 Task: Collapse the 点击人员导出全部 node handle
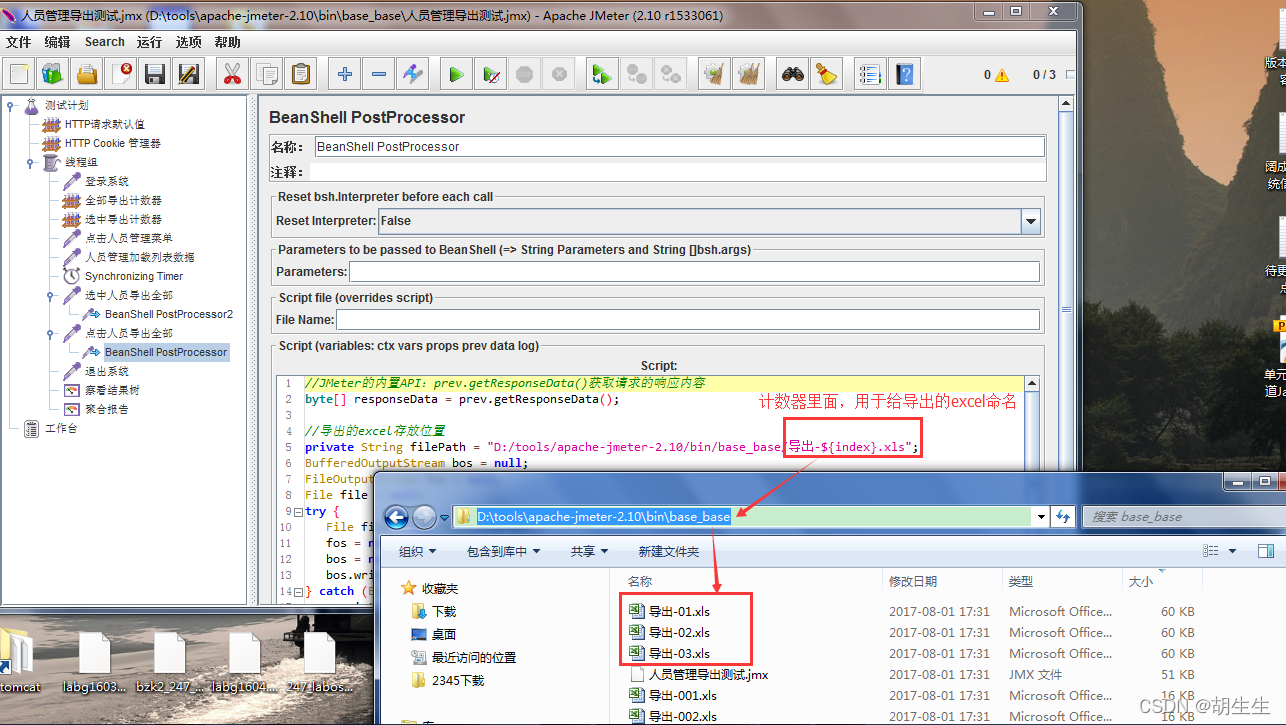point(51,334)
